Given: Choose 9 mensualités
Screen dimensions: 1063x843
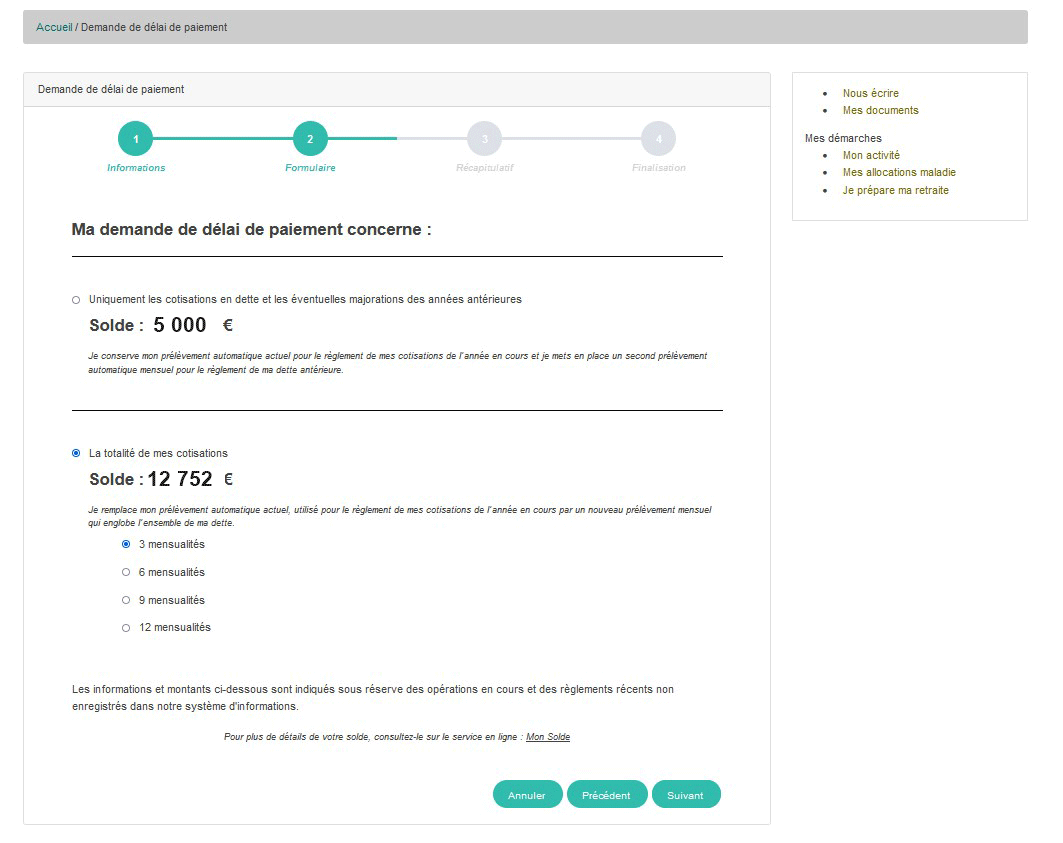Looking at the screenshot, I should 126,600.
